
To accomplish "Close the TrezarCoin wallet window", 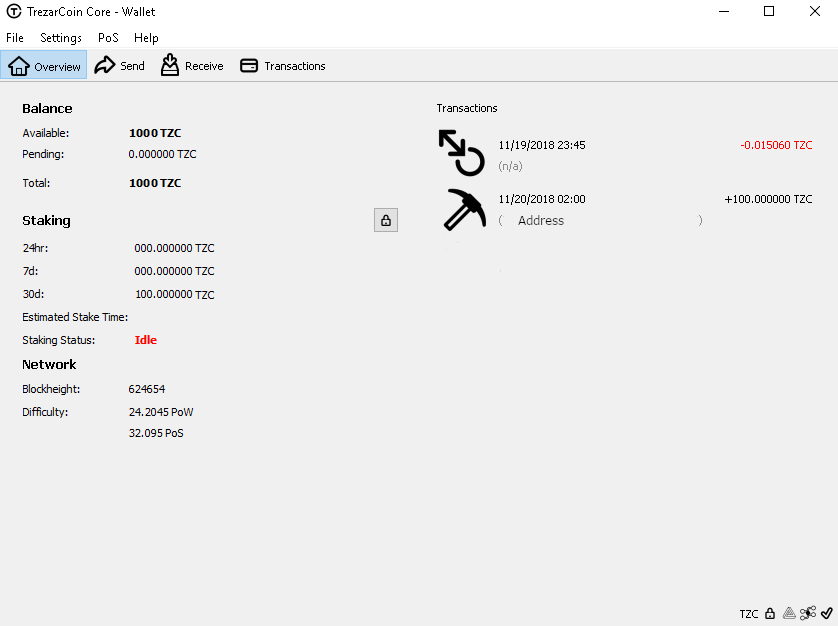I will click(814, 11).
